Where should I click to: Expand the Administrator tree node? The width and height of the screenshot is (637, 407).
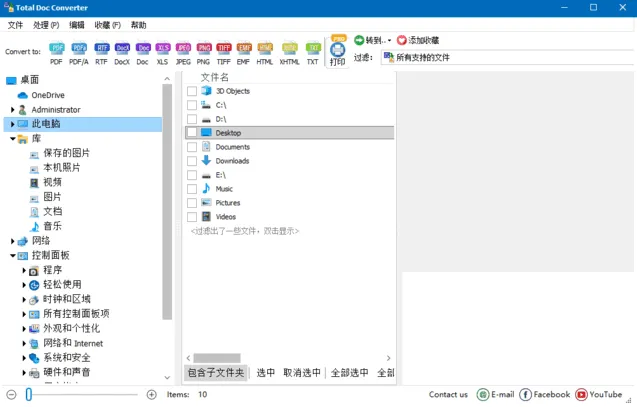[x=12, y=110]
